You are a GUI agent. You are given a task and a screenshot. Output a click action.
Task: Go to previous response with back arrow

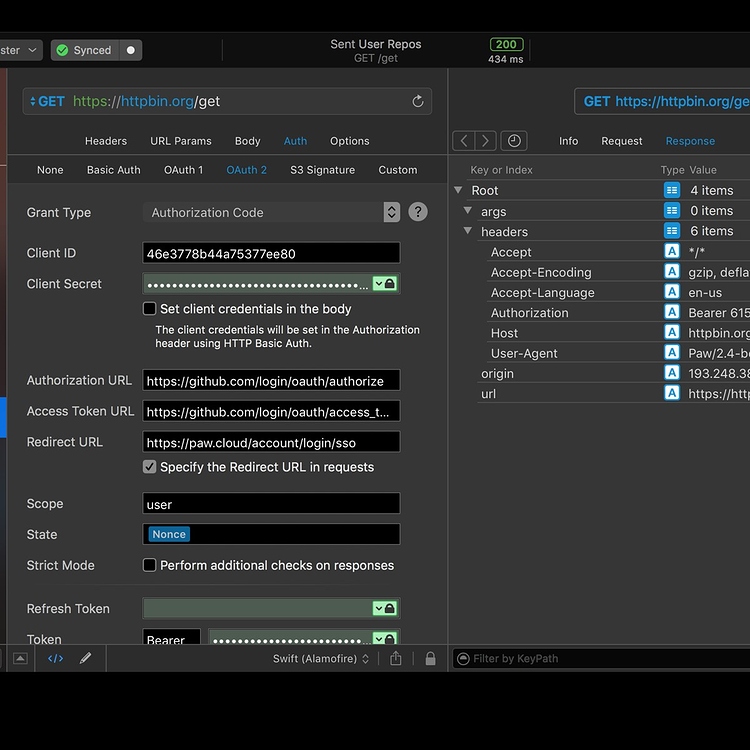pos(463,141)
